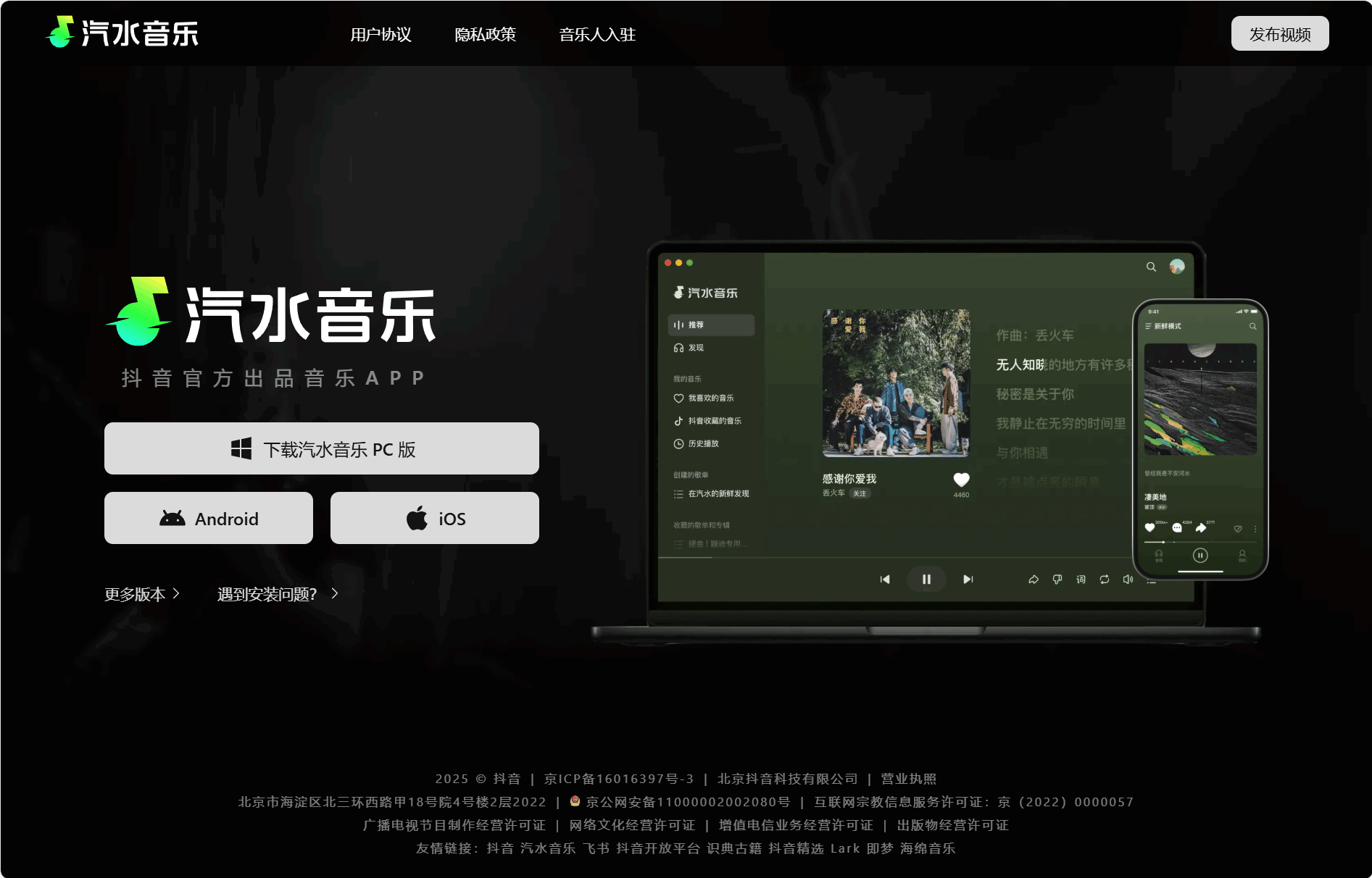Click the Apple logo icon
The image size is (1372, 878).
point(417,519)
